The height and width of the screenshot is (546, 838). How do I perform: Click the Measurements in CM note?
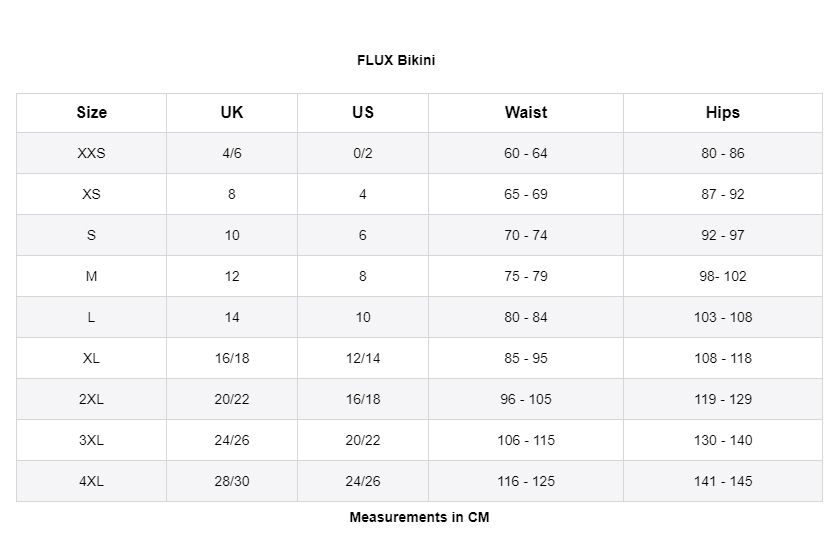pos(419,518)
